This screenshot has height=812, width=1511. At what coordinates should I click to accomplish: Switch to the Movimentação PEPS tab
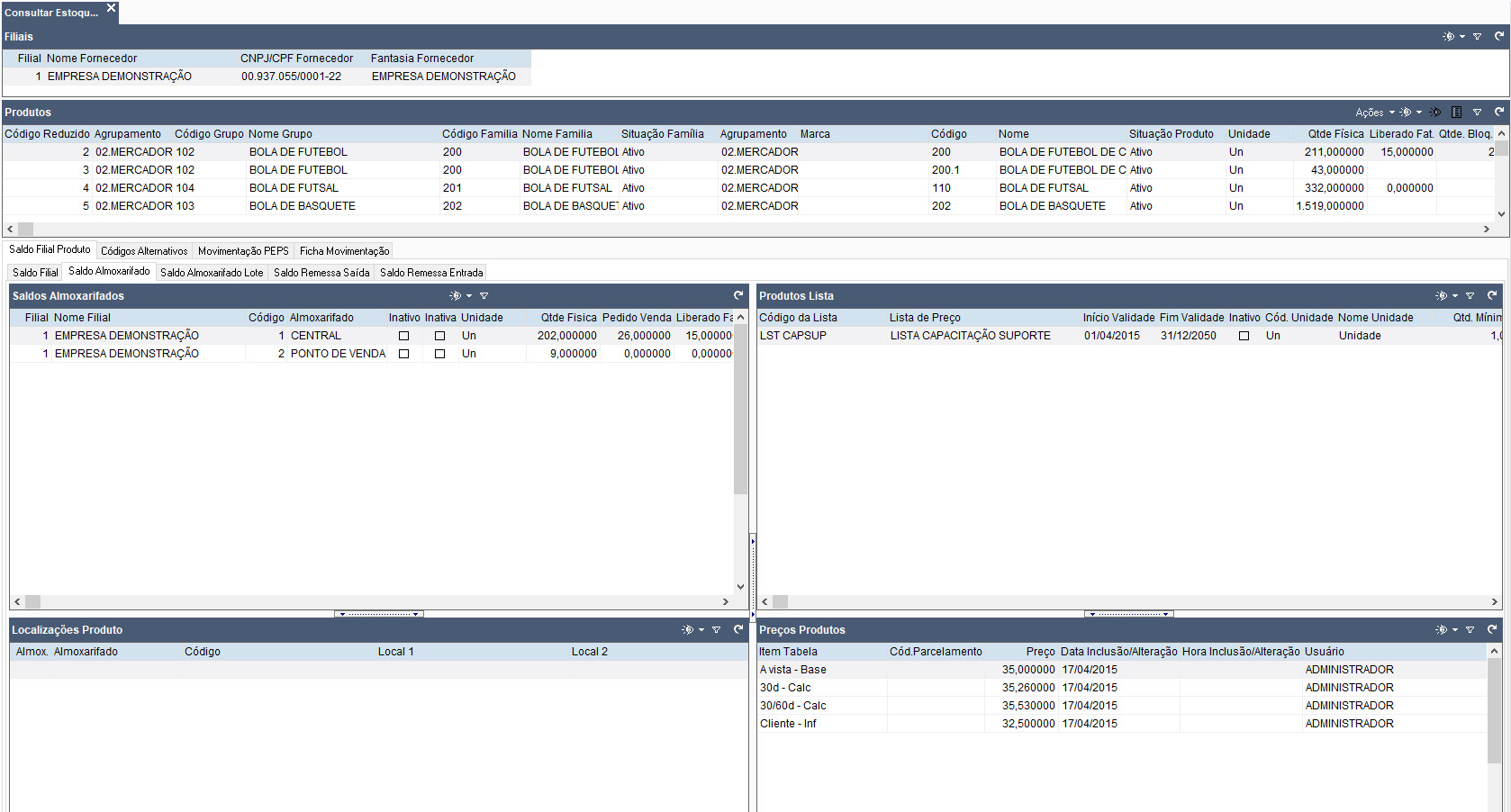(x=243, y=251)
